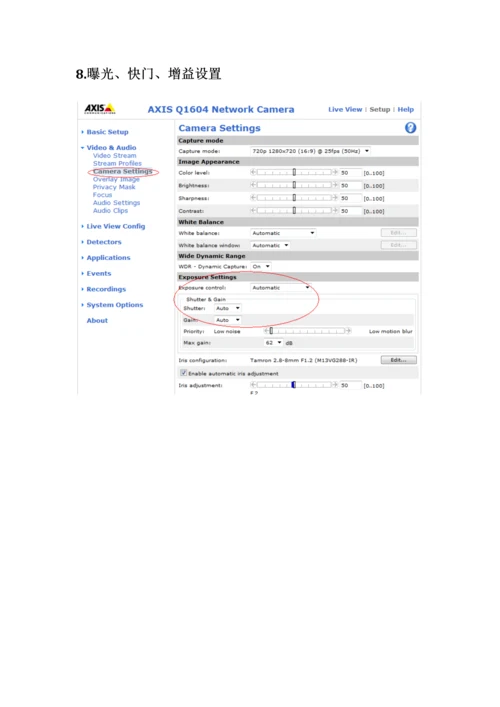Click the Brightness slider handle
Image resolution: width=500 pixels, height=707 pixels.
click(x=294, y=185)
